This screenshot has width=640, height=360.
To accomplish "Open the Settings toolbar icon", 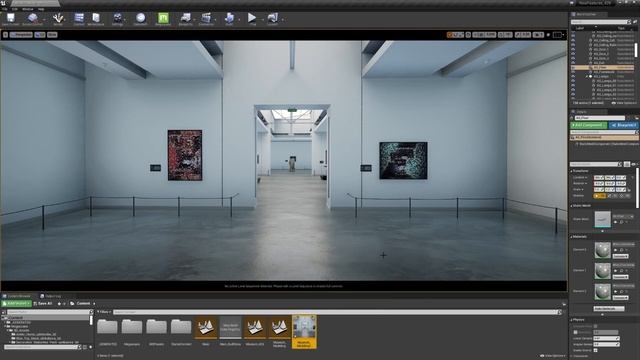I will [x=118, y=18].
